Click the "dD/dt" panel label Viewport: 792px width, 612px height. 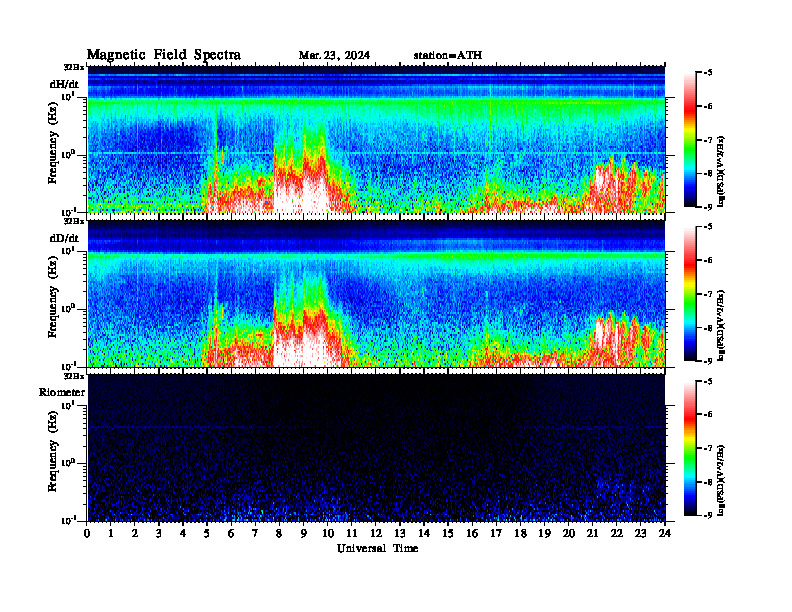(x=64, y=238)
